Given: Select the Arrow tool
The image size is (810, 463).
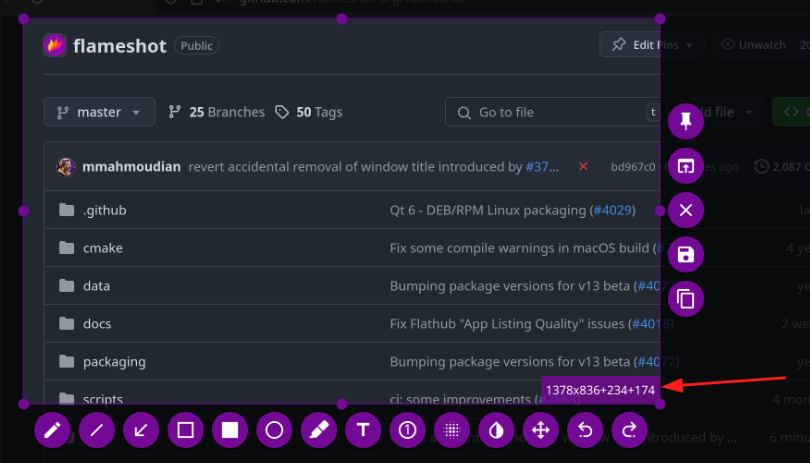Looking at the screenshot, I should click(141, 430).
